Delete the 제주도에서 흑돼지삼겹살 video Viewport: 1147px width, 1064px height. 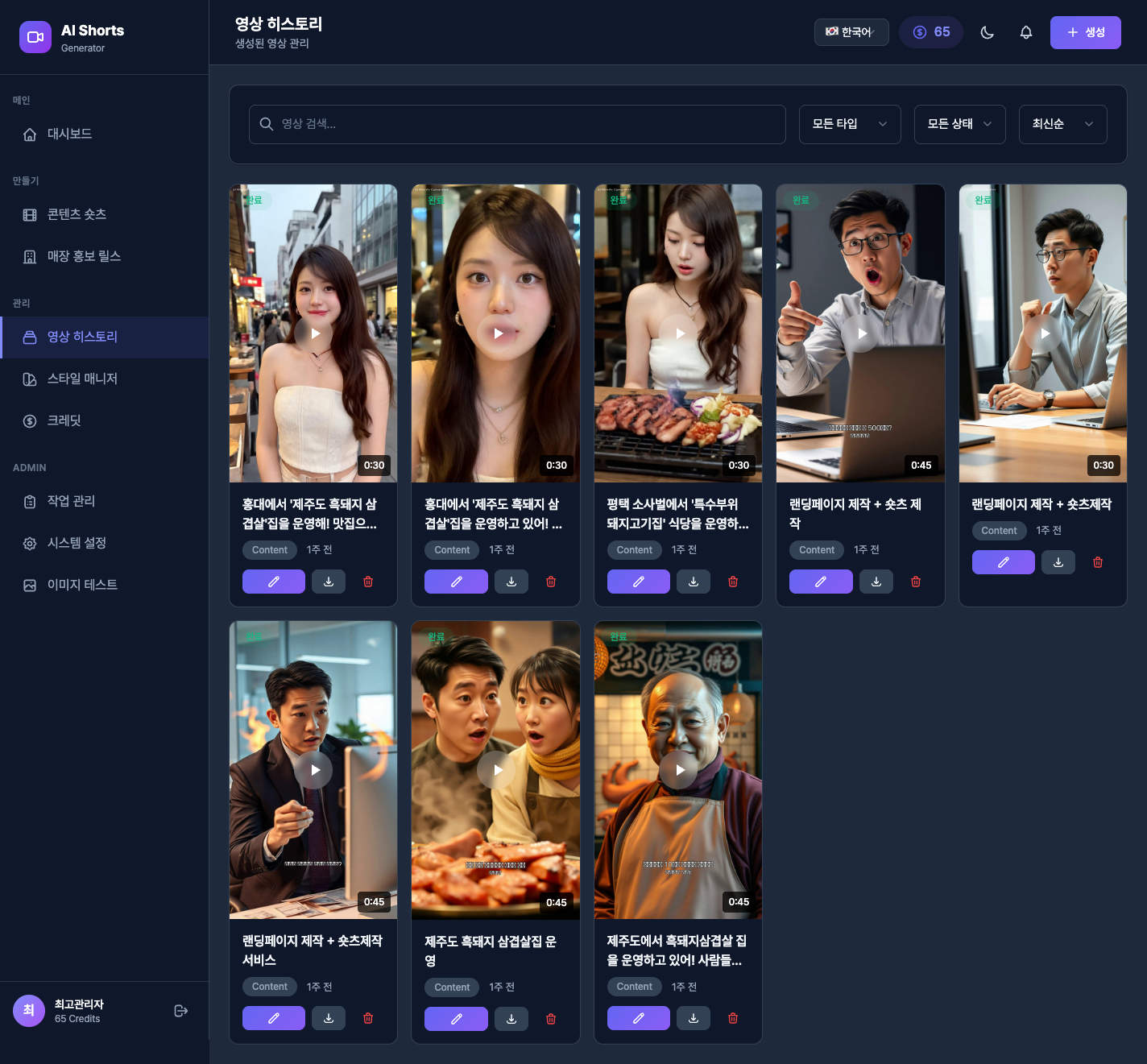click(x=733, y=1018)
